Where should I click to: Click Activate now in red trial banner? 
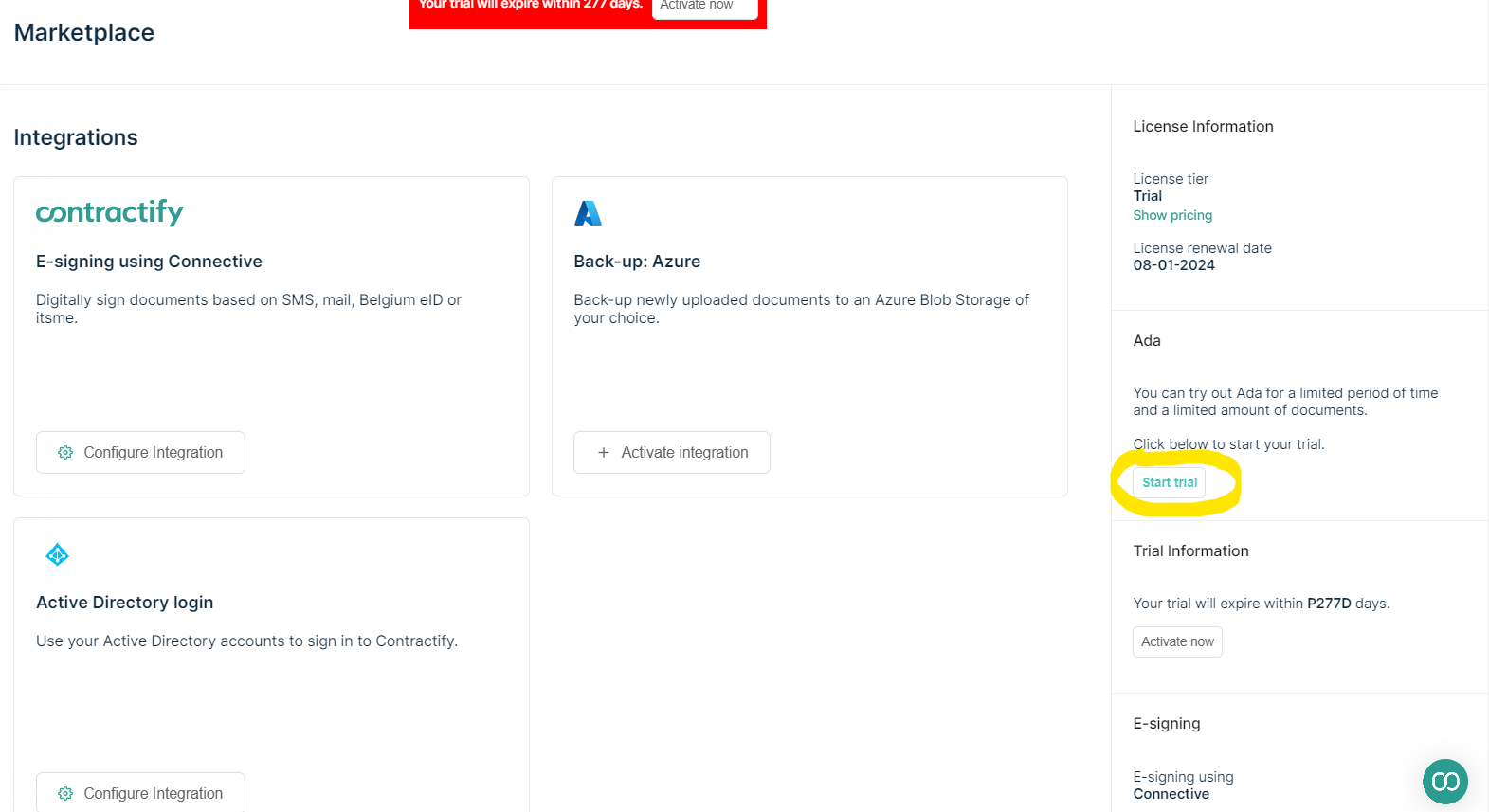click(704, 8)
